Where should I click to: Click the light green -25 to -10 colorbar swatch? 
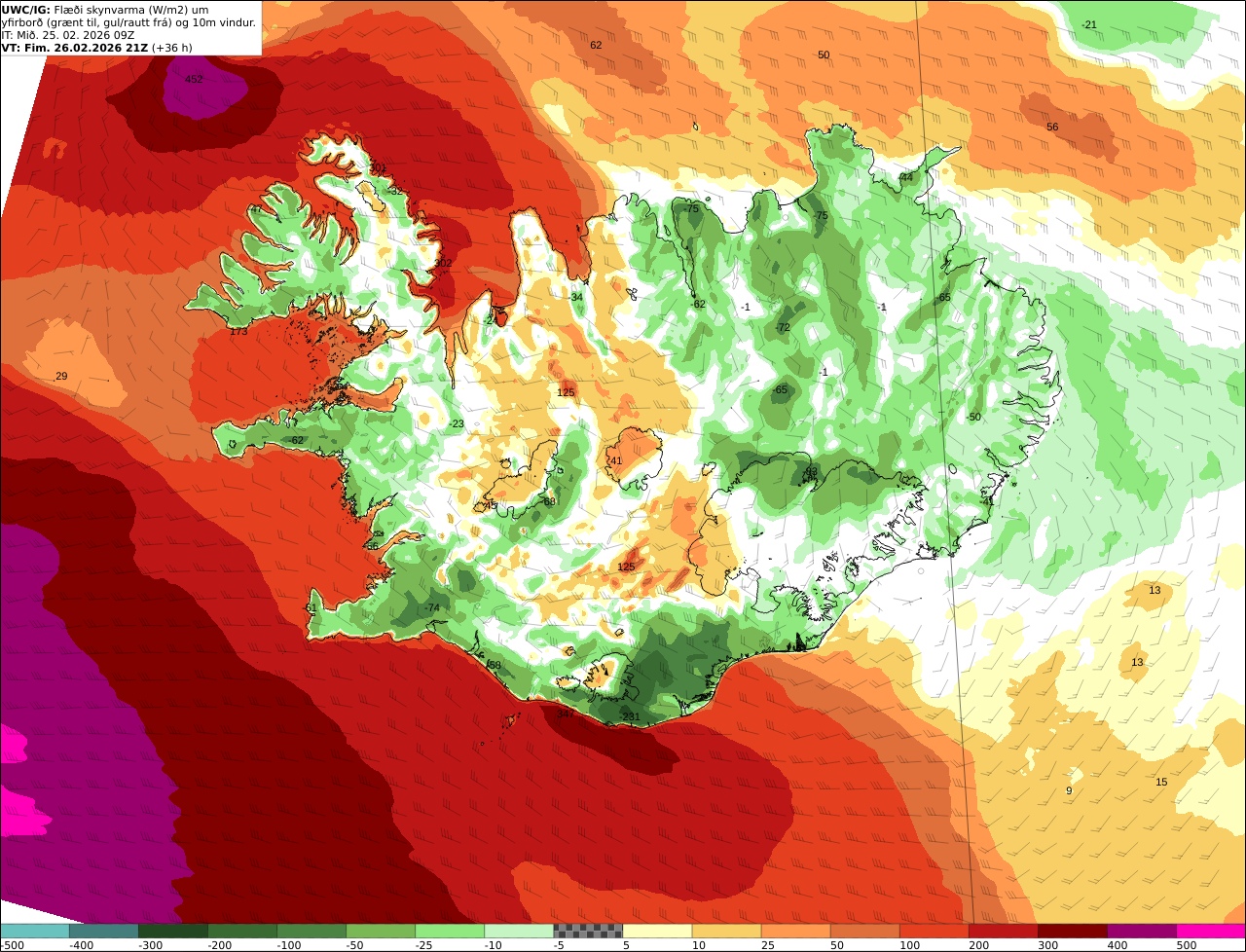coord(450,931)
